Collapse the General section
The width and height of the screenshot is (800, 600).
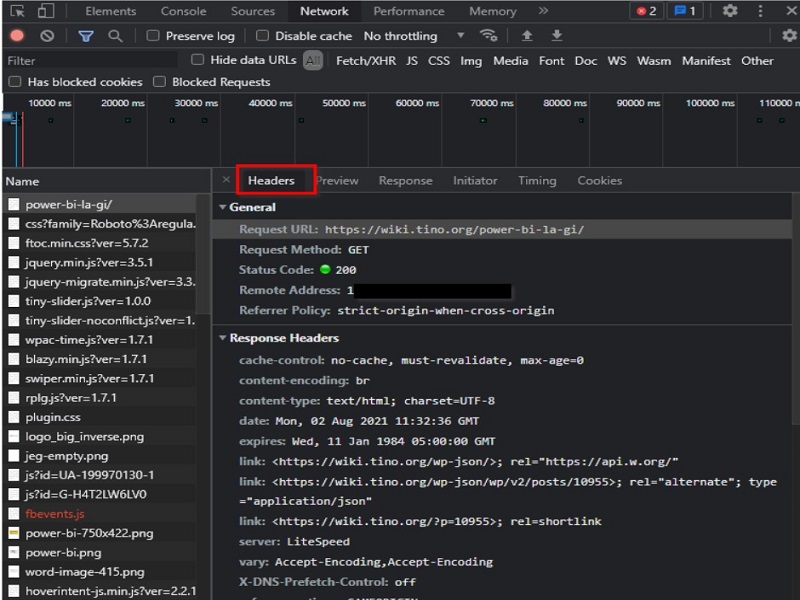click(222, 207)
